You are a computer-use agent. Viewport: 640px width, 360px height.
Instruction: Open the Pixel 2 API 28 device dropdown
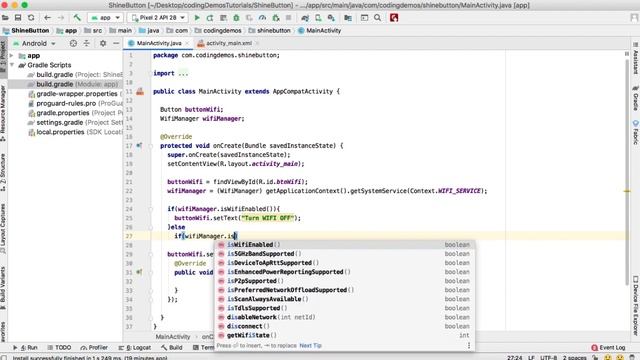[x=158, y=18]
